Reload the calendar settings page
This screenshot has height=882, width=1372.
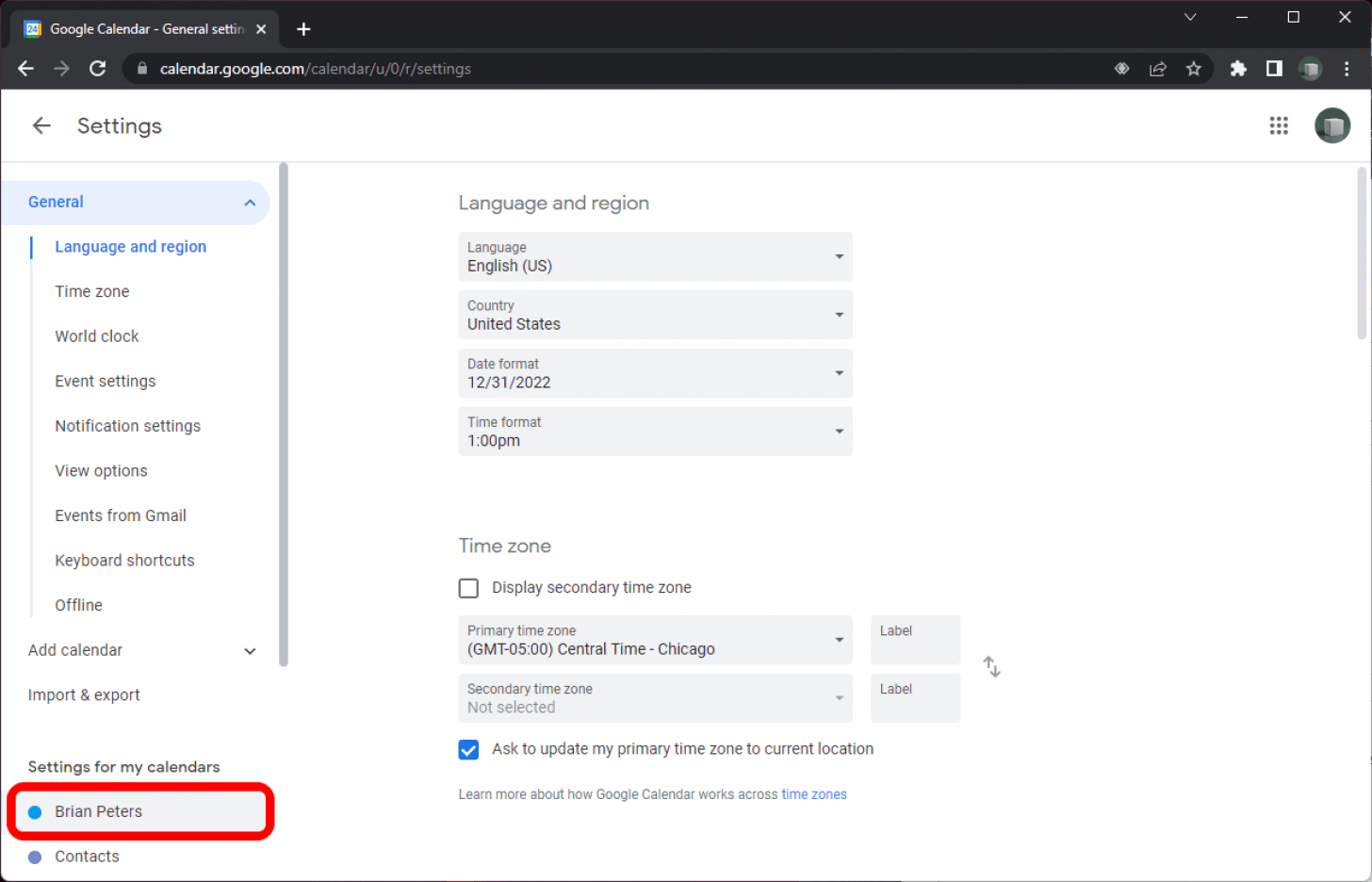point(98,69)
